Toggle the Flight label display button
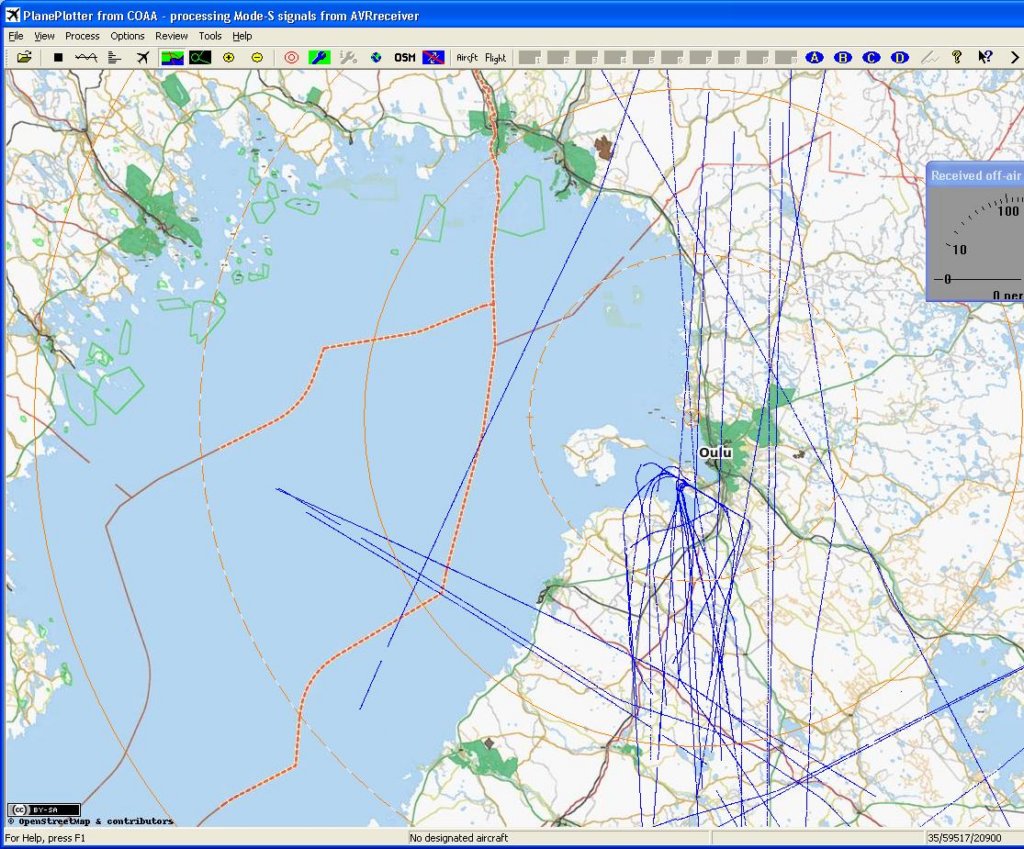 496,57
